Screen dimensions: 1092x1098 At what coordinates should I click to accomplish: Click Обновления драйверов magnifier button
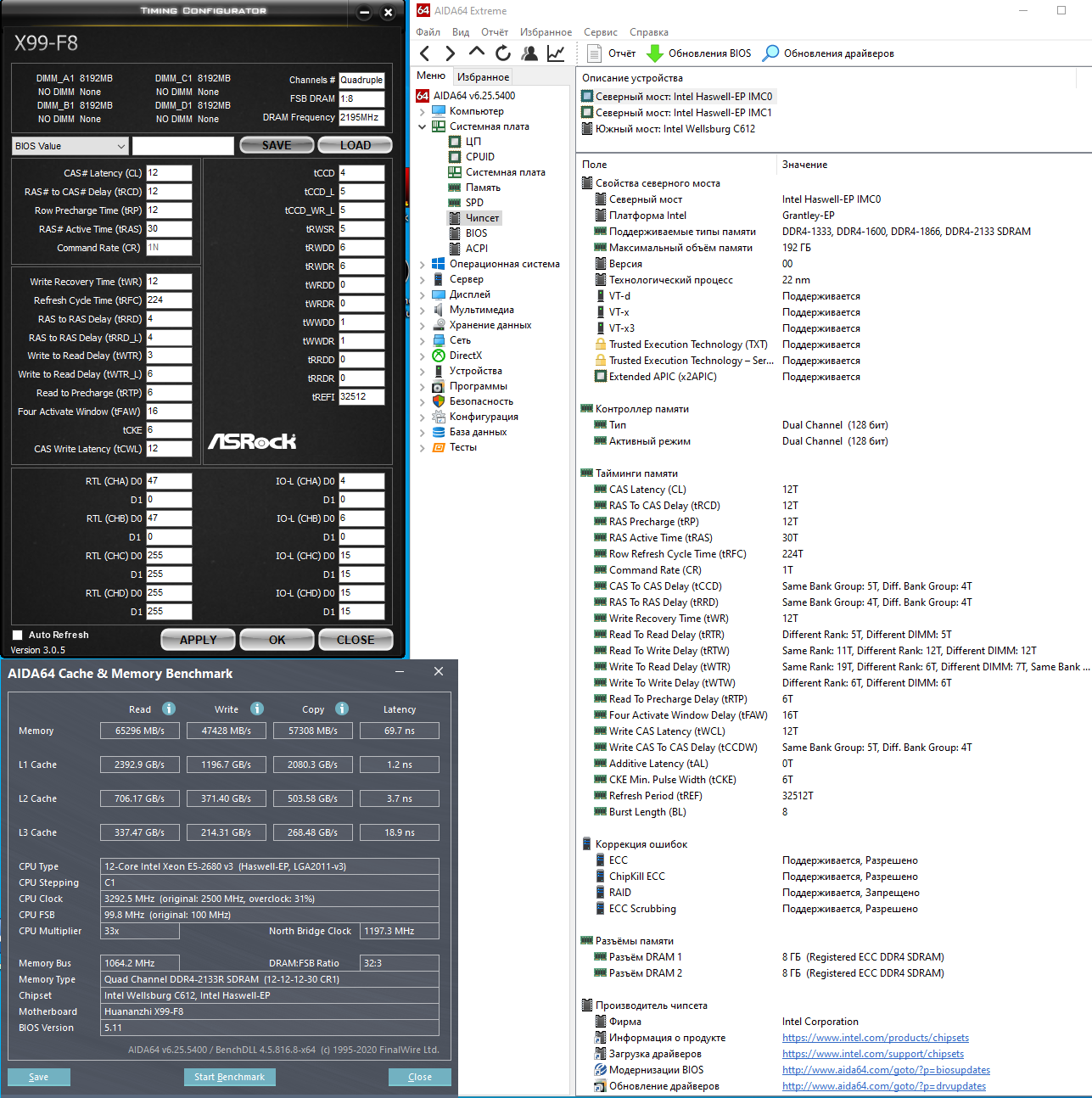pyautogui.click(x=828, y=53)
